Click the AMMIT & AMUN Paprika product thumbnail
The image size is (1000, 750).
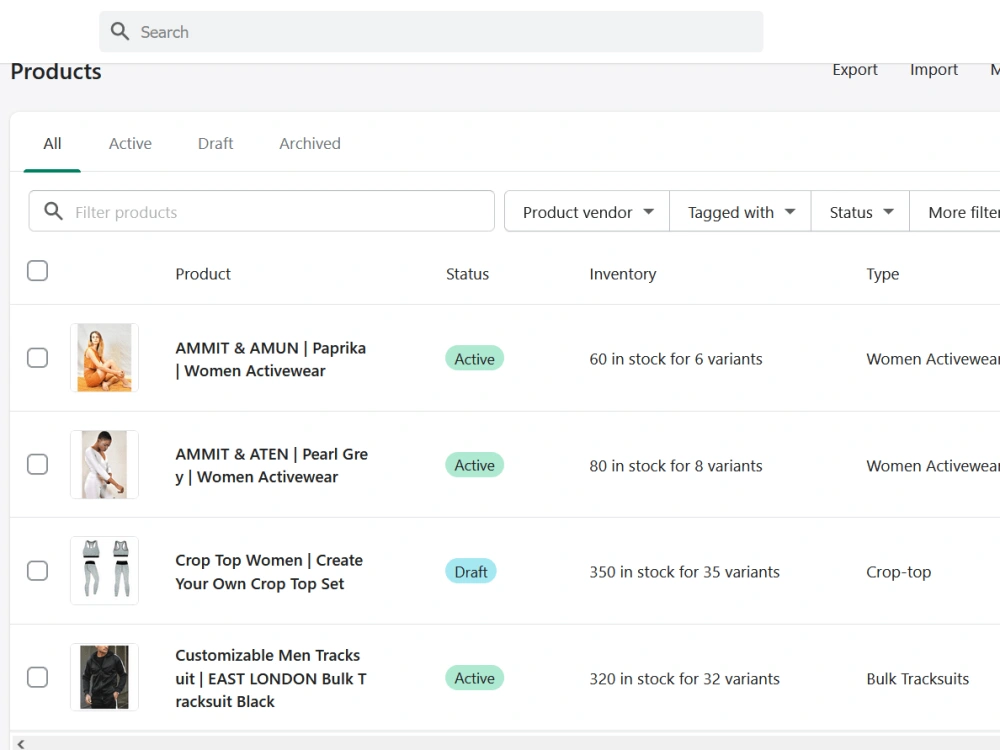coord(104,357)
